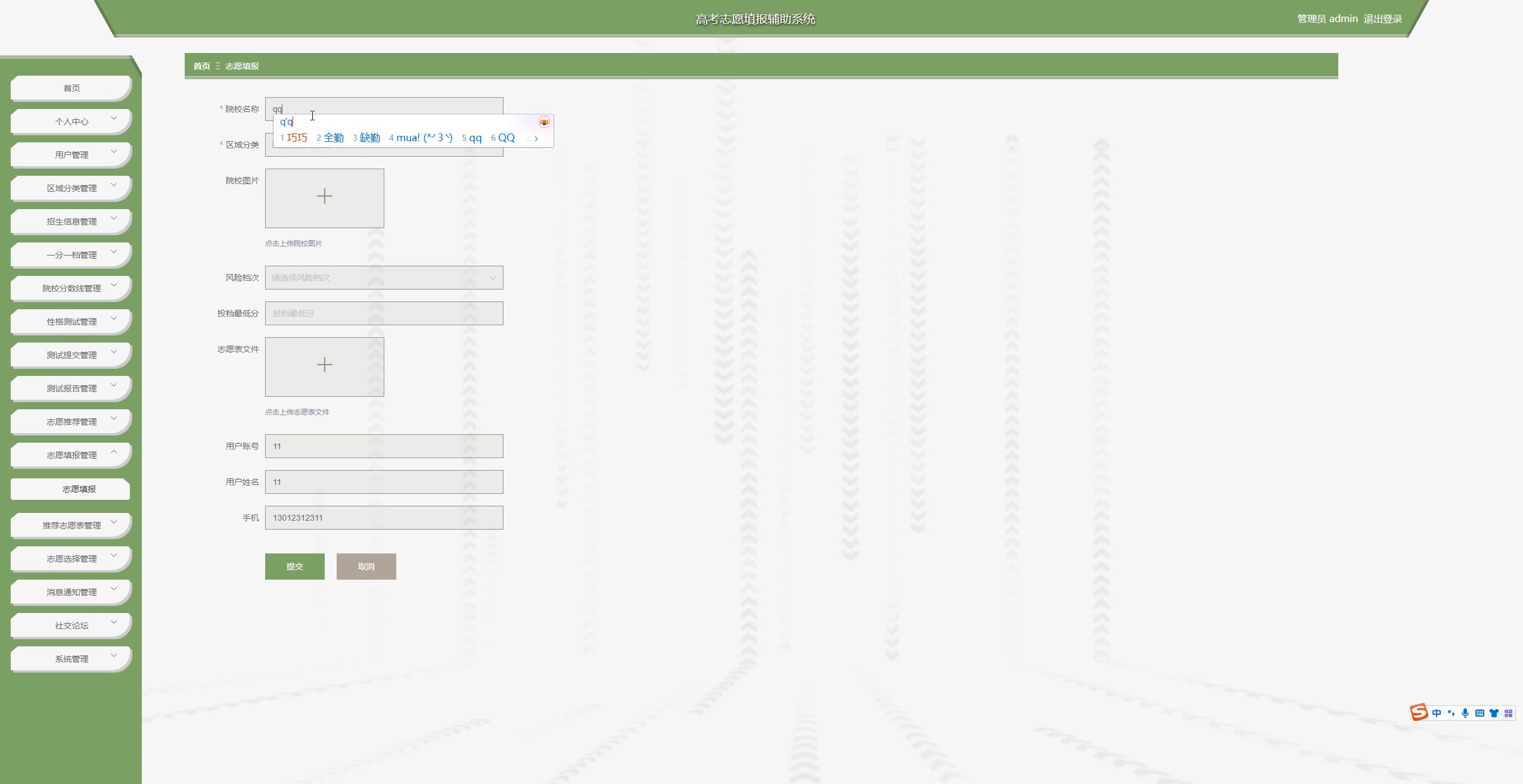Expand 院校分数线管理 sidebar menu

[71, 288]
